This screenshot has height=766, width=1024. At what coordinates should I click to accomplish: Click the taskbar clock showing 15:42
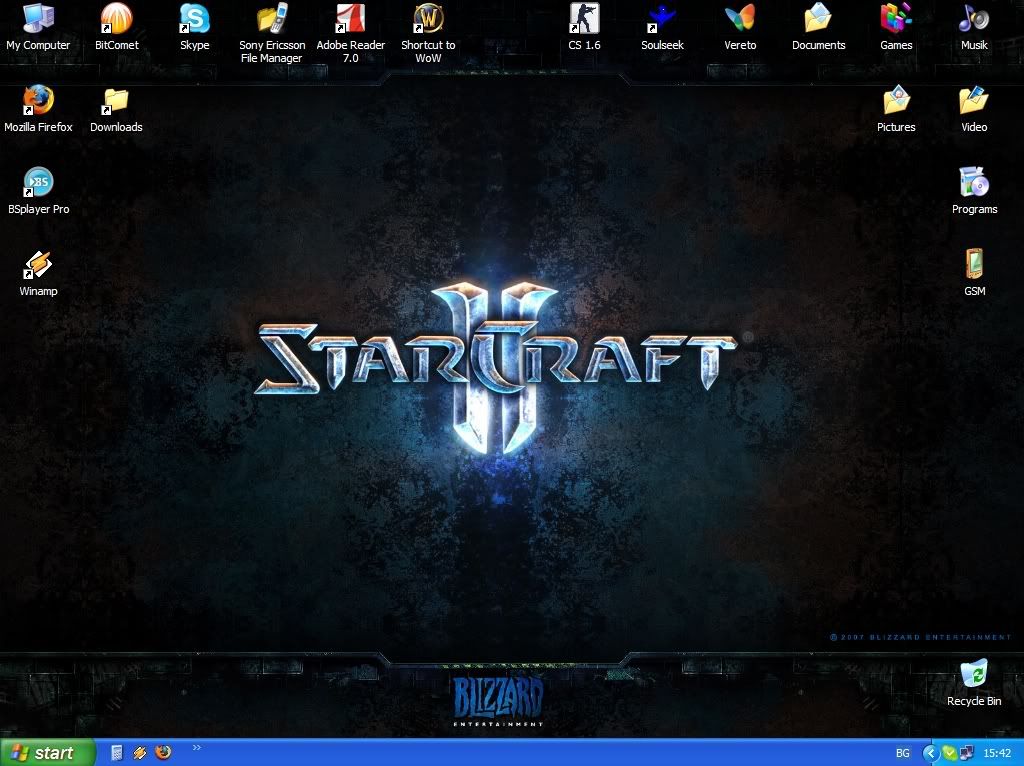pyautogui.click(x=997, y=754)
